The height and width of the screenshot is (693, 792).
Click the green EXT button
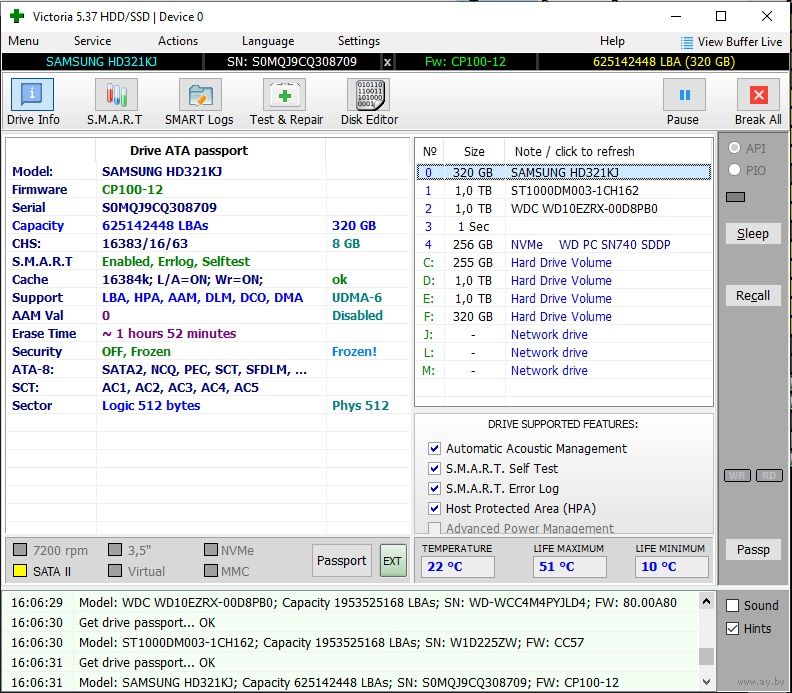pyautogui.click(x=392, y=561)
